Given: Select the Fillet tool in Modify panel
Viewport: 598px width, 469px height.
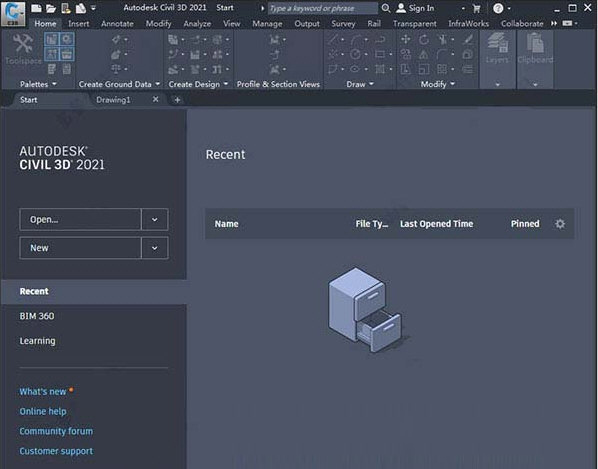Looking at the screenshot, I should click(442, 54).
